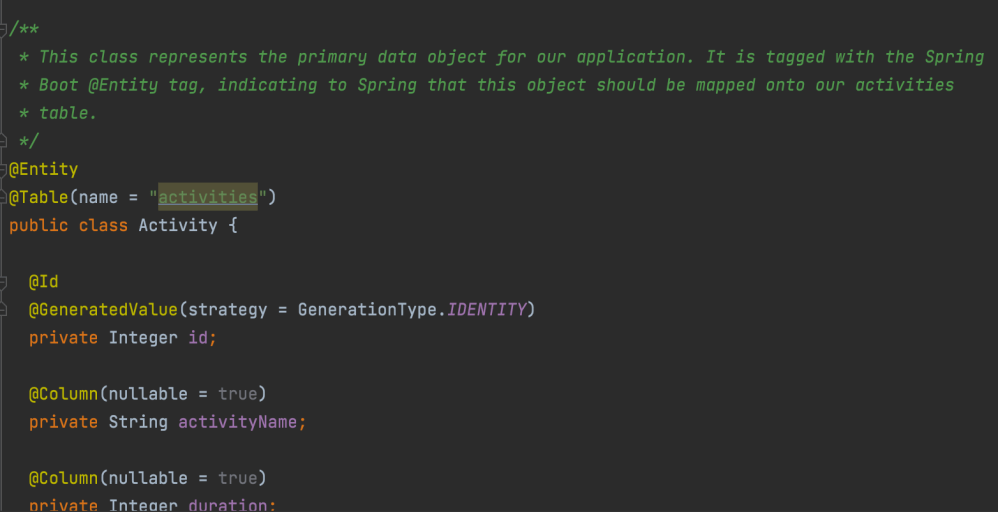
Task: Click the @Column annotation above duration
Action: (x=63, y=478)
